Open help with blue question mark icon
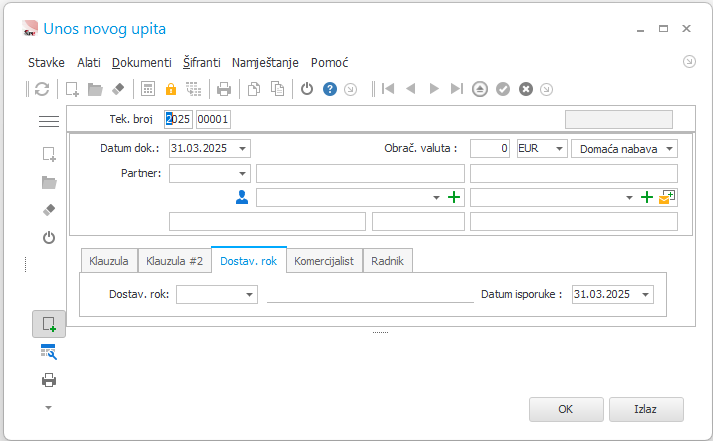Viewport: 713px width, 441px height. [x=330, y=89]
